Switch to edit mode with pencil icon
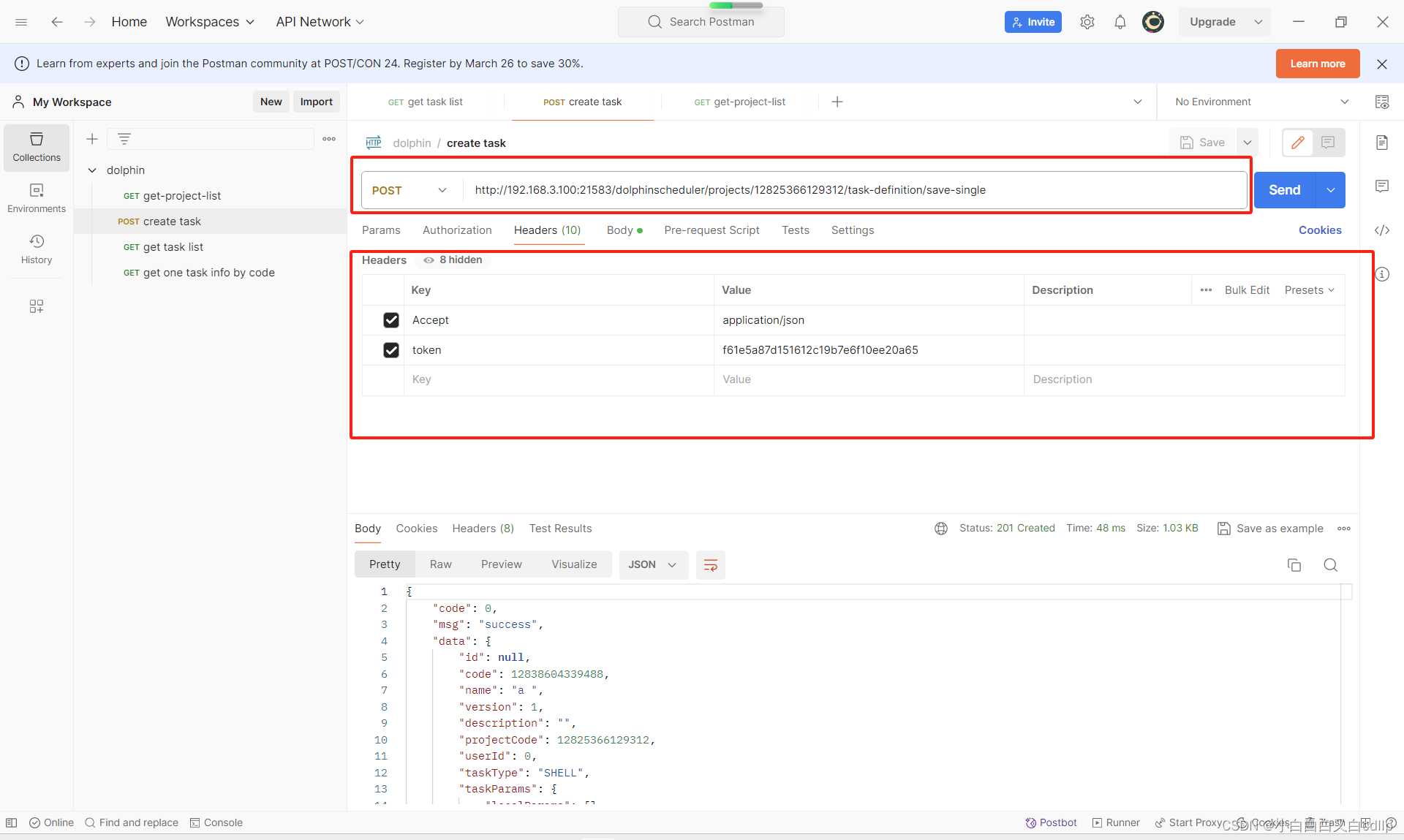Screen dimensions: 1404x840 click(1298, 143)
